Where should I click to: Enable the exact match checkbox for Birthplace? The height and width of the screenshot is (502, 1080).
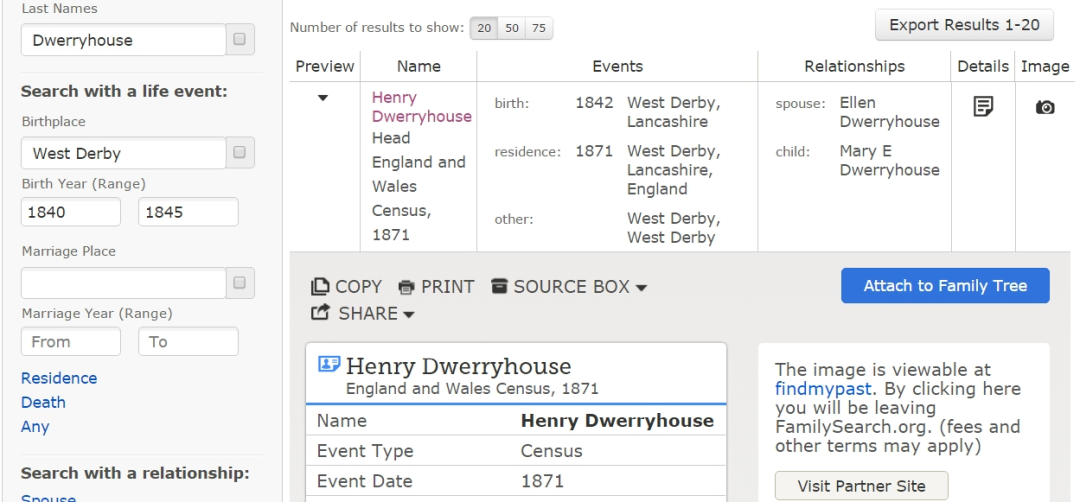pos(239,153)
